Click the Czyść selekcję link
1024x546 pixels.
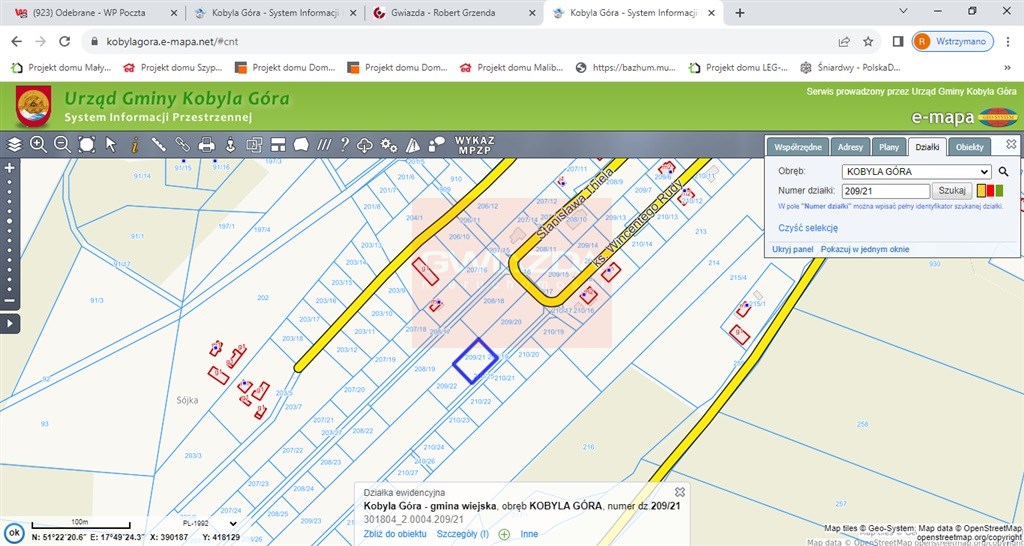tap(808, 228)
